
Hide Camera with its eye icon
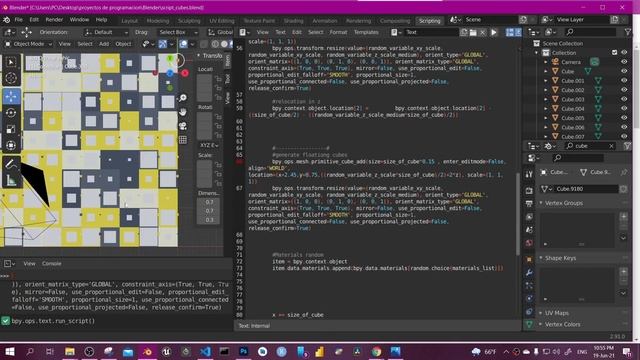pos(624,62)
